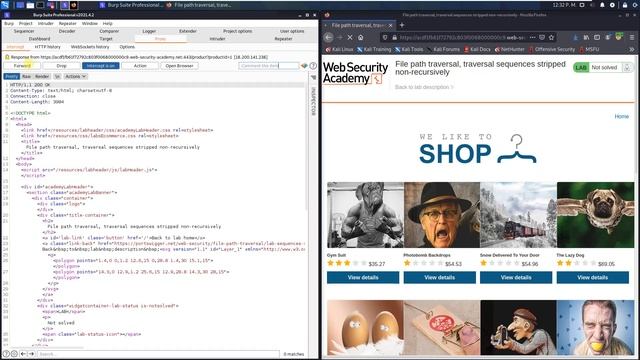Open the HTTP history sub-tab
The width and height of the screenshot is (640, 360).
(47, 47)
